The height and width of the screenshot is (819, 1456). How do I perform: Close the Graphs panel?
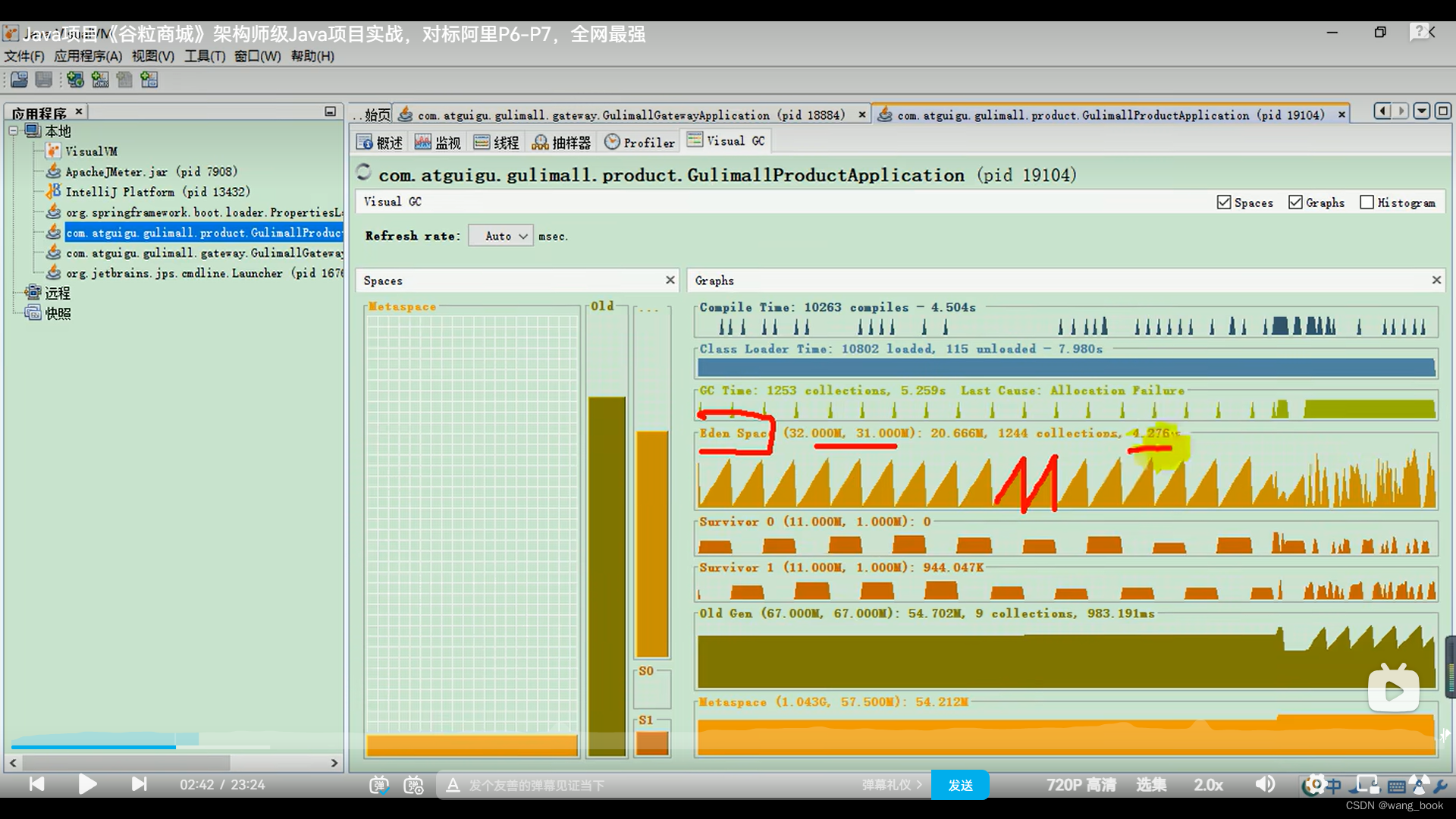1436,280
